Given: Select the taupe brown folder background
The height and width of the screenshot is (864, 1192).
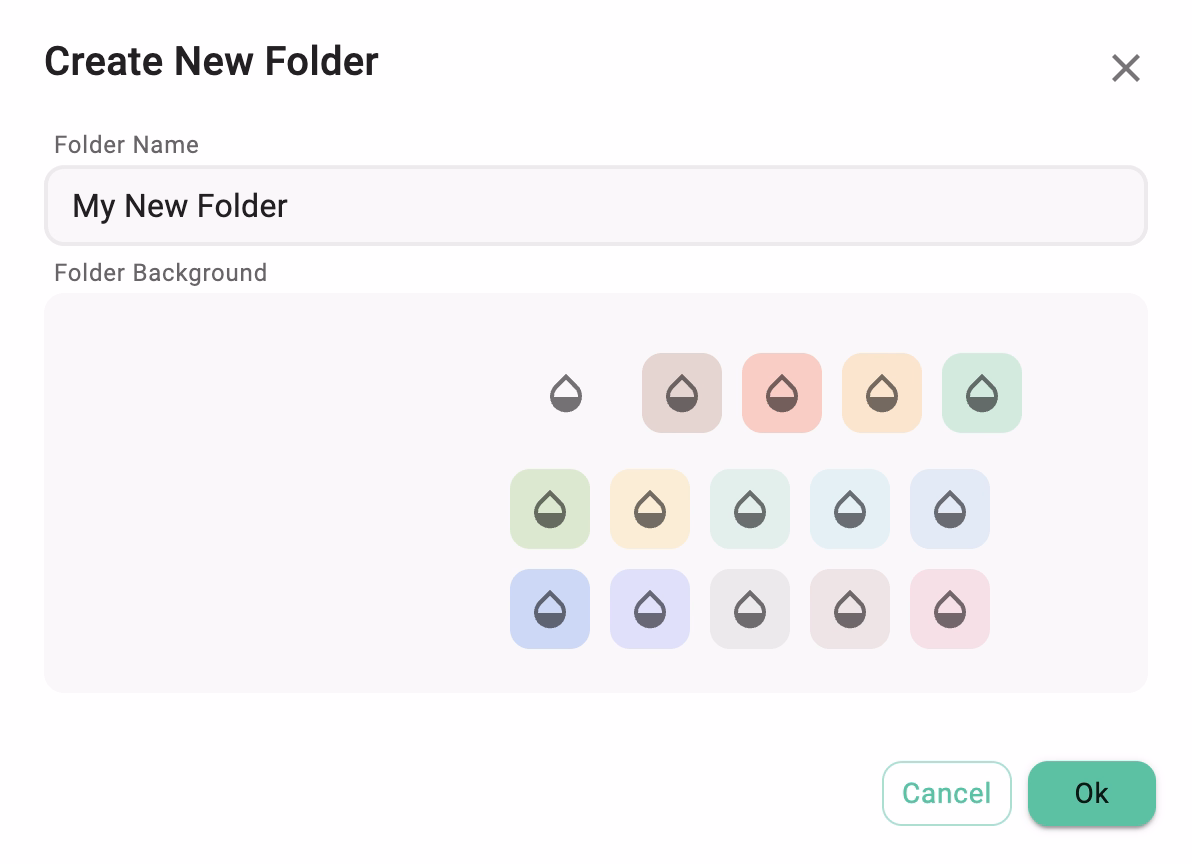Looking at the screenshot, I should coord(682,393).
